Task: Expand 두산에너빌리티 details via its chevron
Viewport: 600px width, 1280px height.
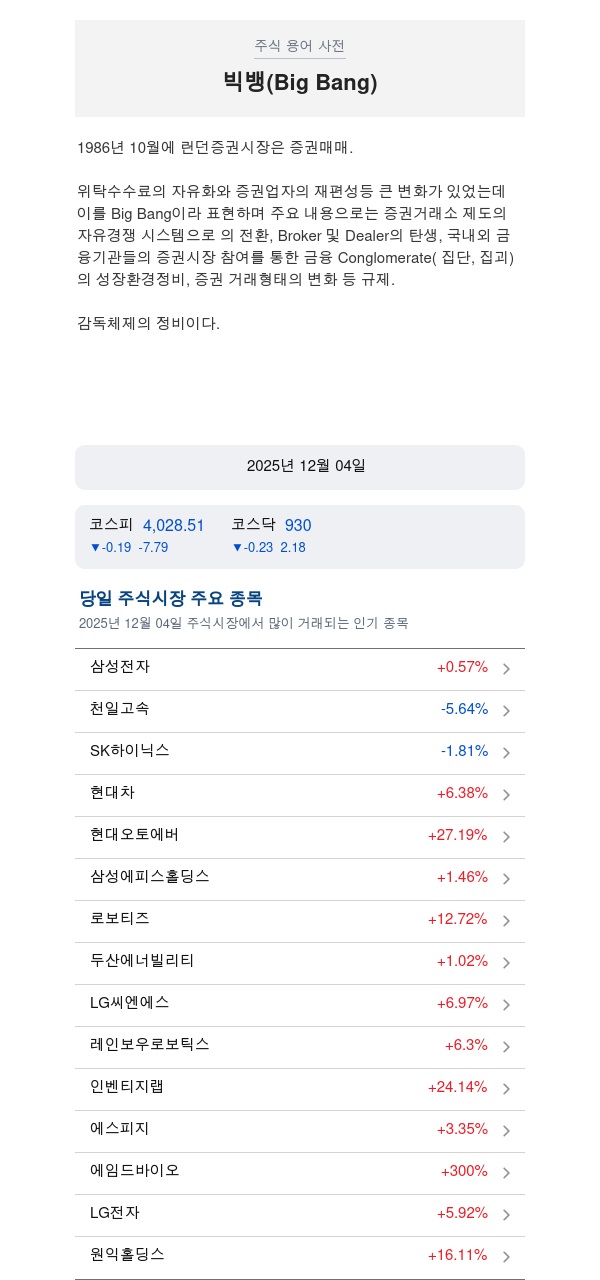Action: point(506,963)
